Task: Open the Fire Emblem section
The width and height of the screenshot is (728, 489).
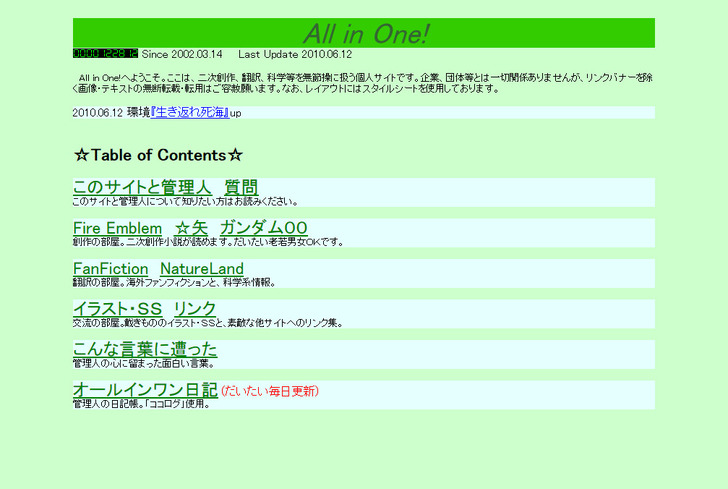Action: click(117, 228)
